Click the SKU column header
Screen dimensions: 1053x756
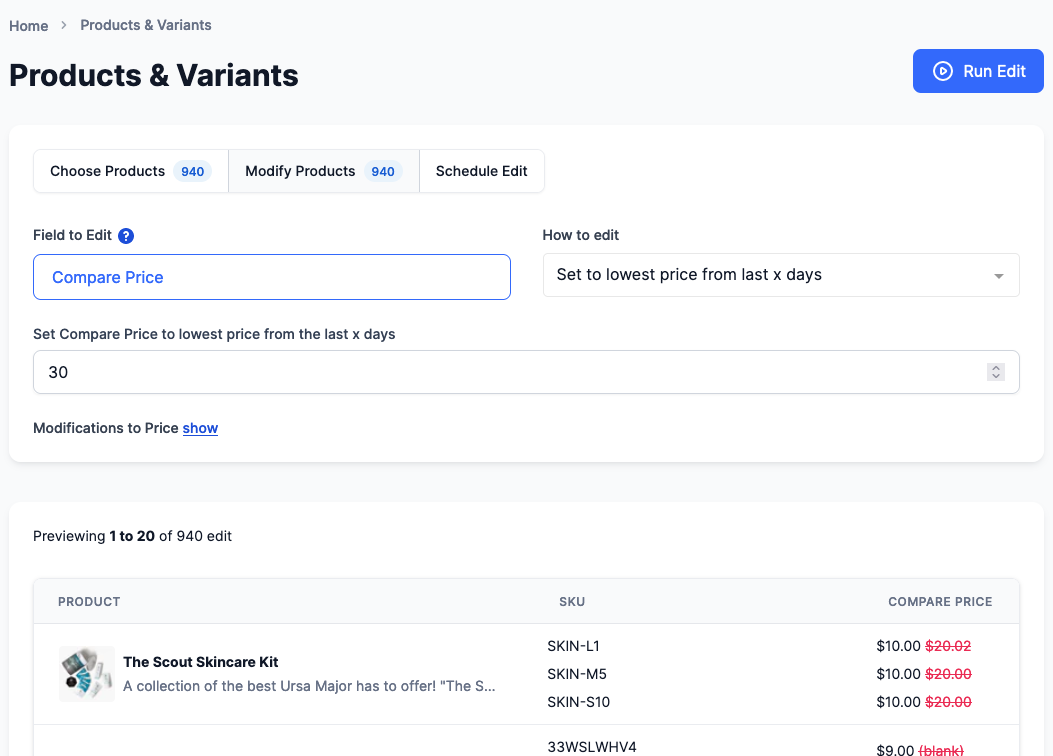coord(572,602)
